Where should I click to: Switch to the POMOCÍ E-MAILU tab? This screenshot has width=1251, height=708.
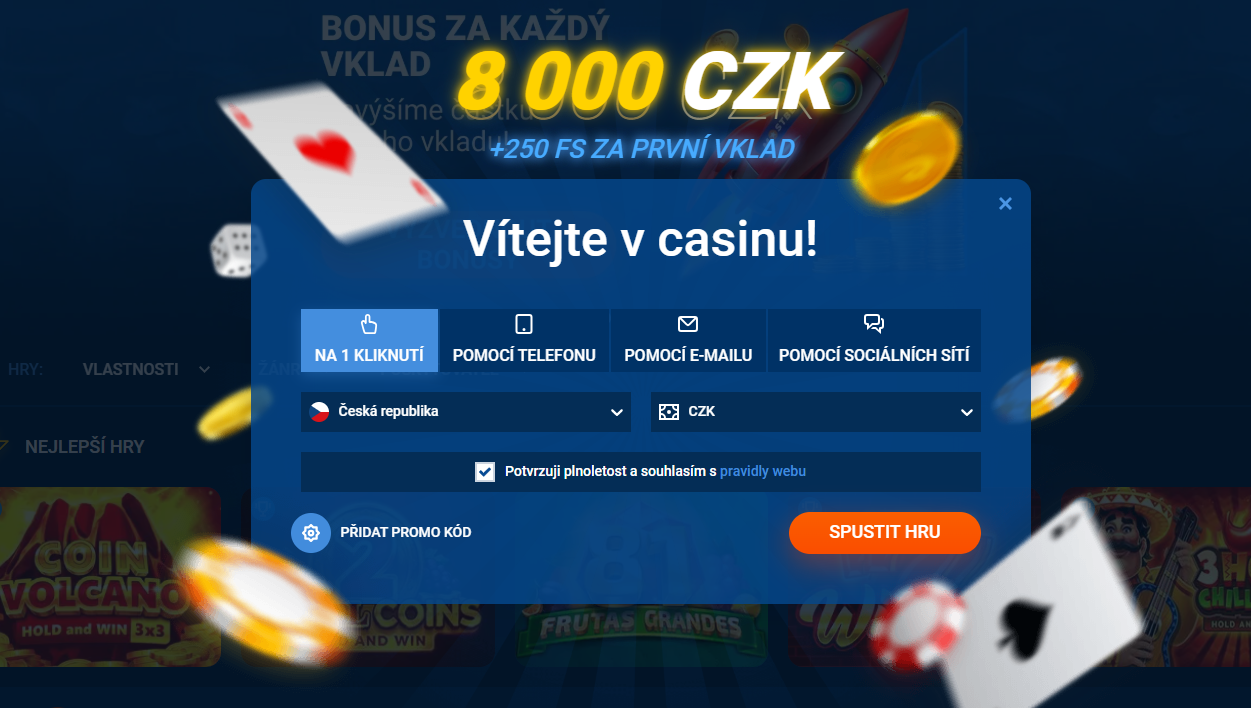coord(688,340)
